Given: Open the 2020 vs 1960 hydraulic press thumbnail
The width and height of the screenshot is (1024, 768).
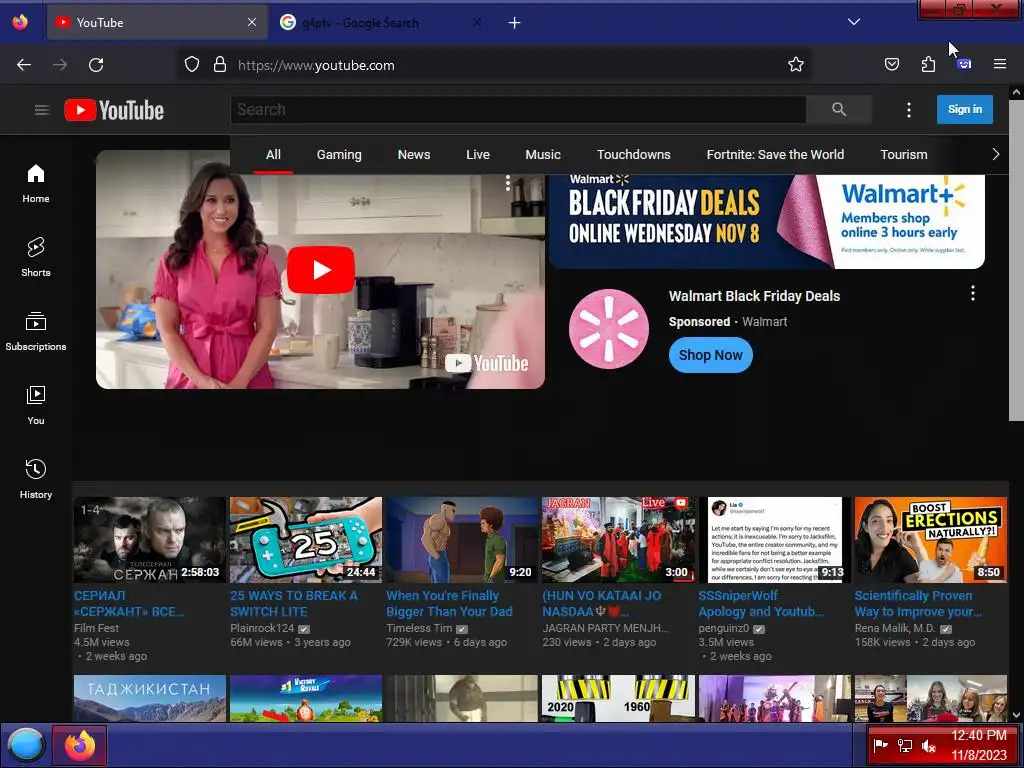Looking at the screenshot, I should click(618, 698).
